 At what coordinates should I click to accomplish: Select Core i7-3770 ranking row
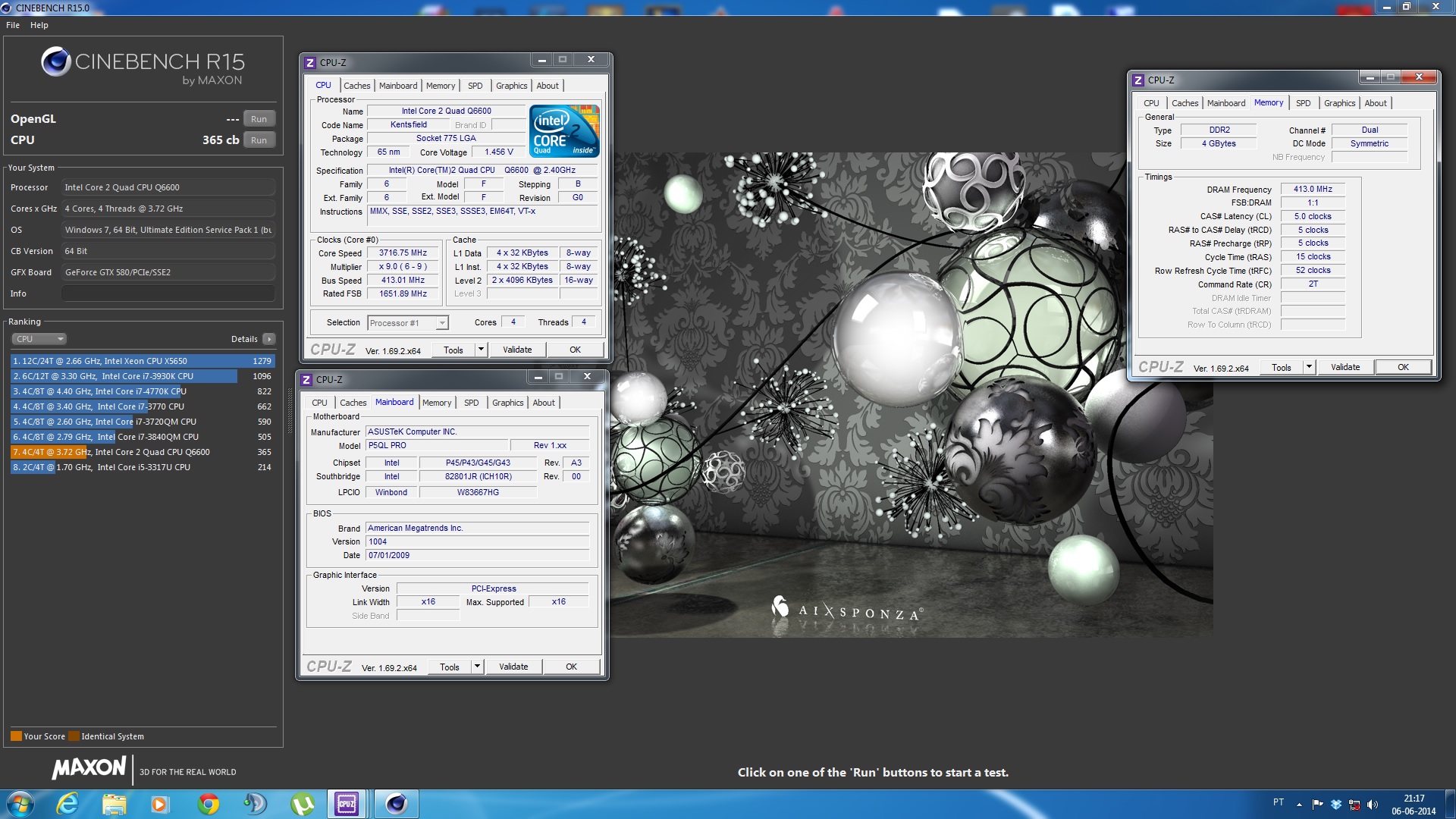tap(143, 406)
